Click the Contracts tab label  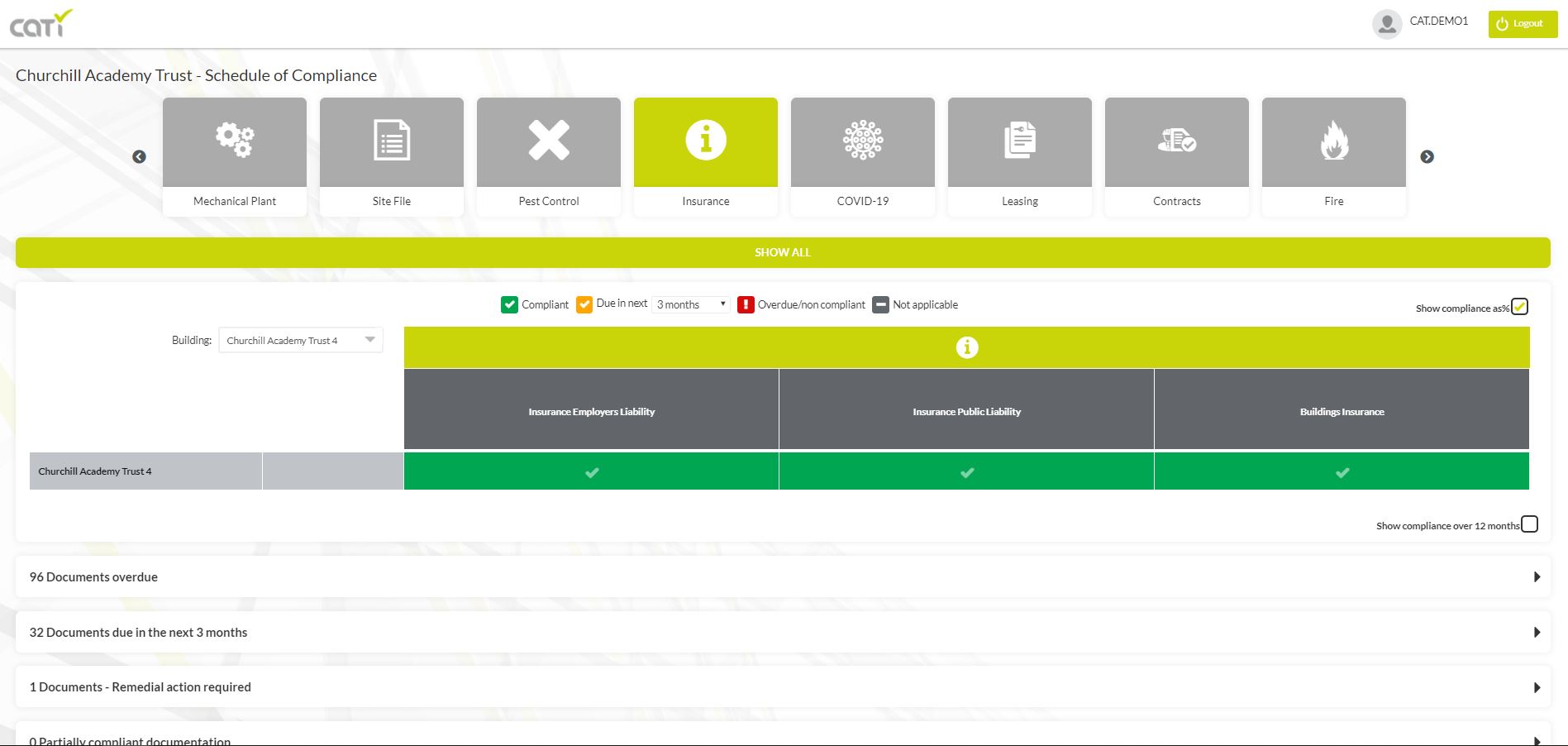click(1177, 201)
